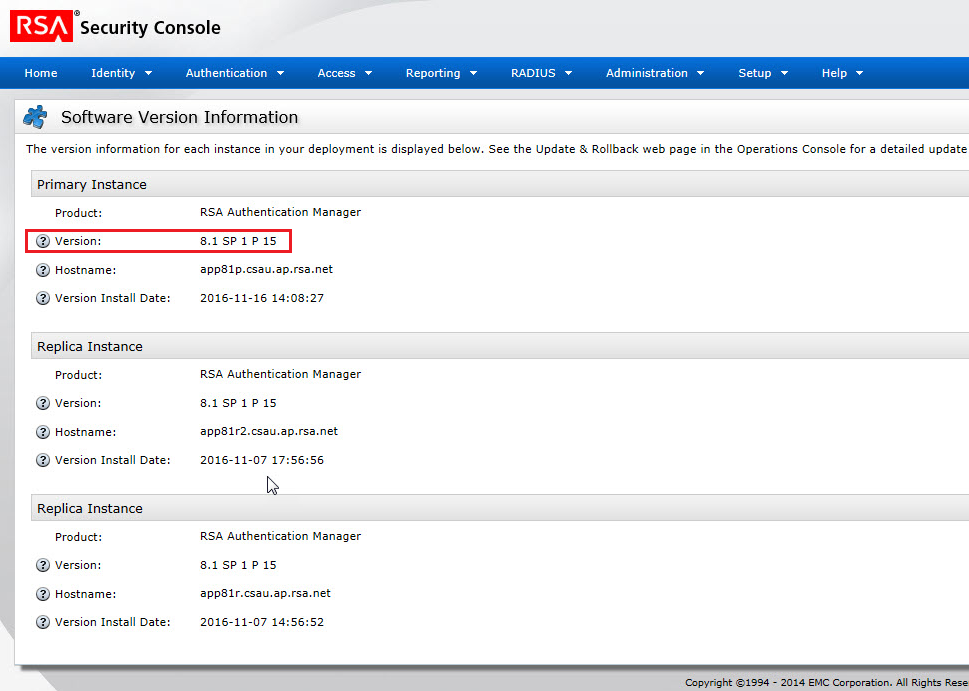Expand the Identity dropdown menu
969x691 pixels.
(x=121, y=73)
